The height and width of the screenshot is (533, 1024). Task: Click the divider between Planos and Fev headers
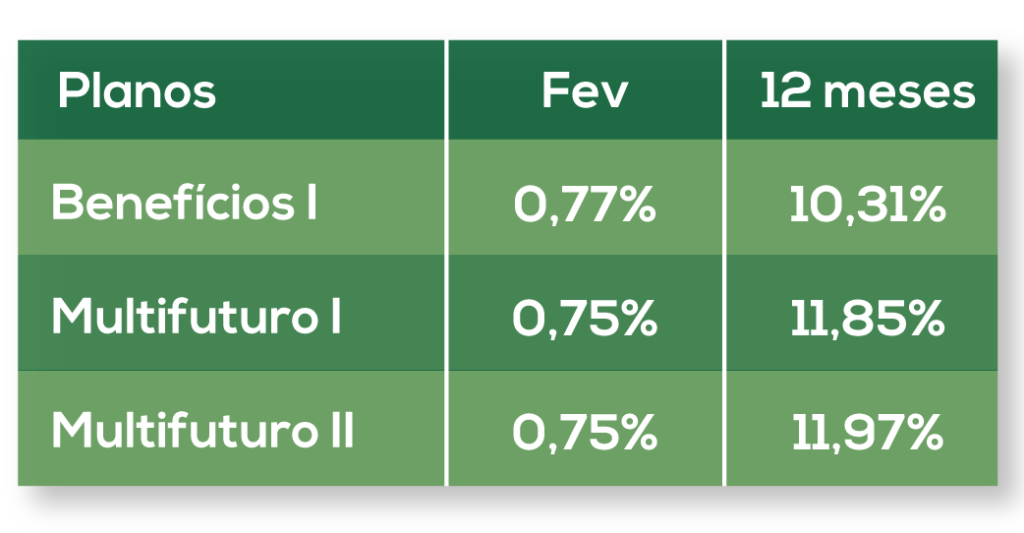point(446,90)
